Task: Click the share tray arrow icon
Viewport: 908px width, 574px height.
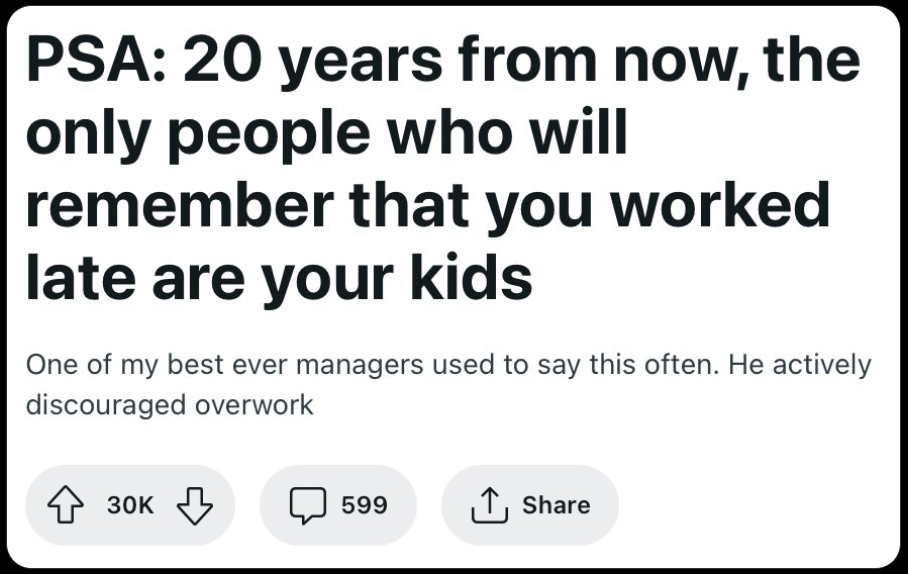Action: click(489, 505)
